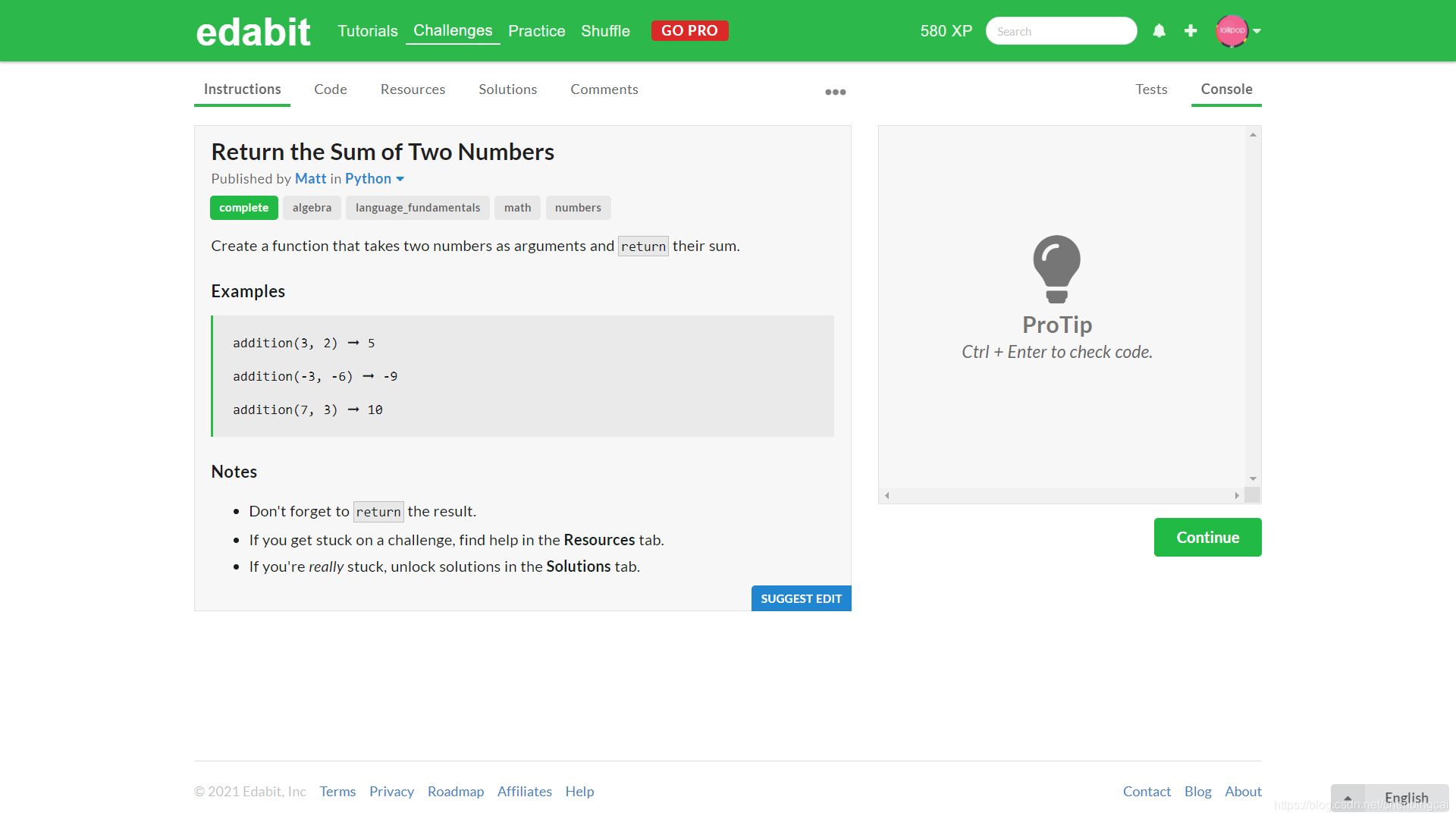Screen dimensions: 1456x819
Task: Open the Solutions tab
Action: [507, 89]
